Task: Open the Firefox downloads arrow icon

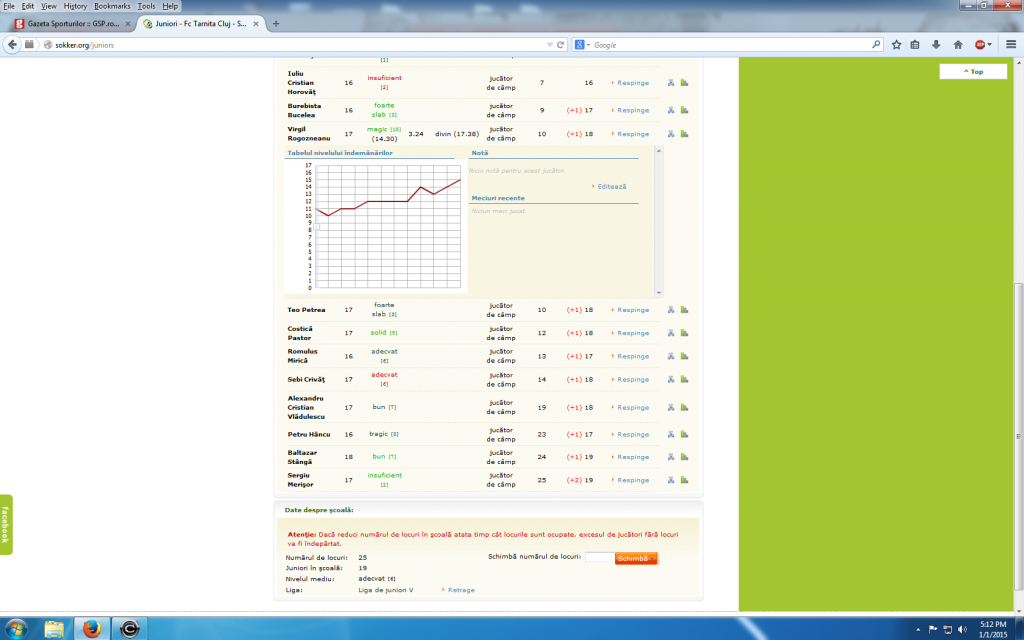Action: tap(936, 44)
